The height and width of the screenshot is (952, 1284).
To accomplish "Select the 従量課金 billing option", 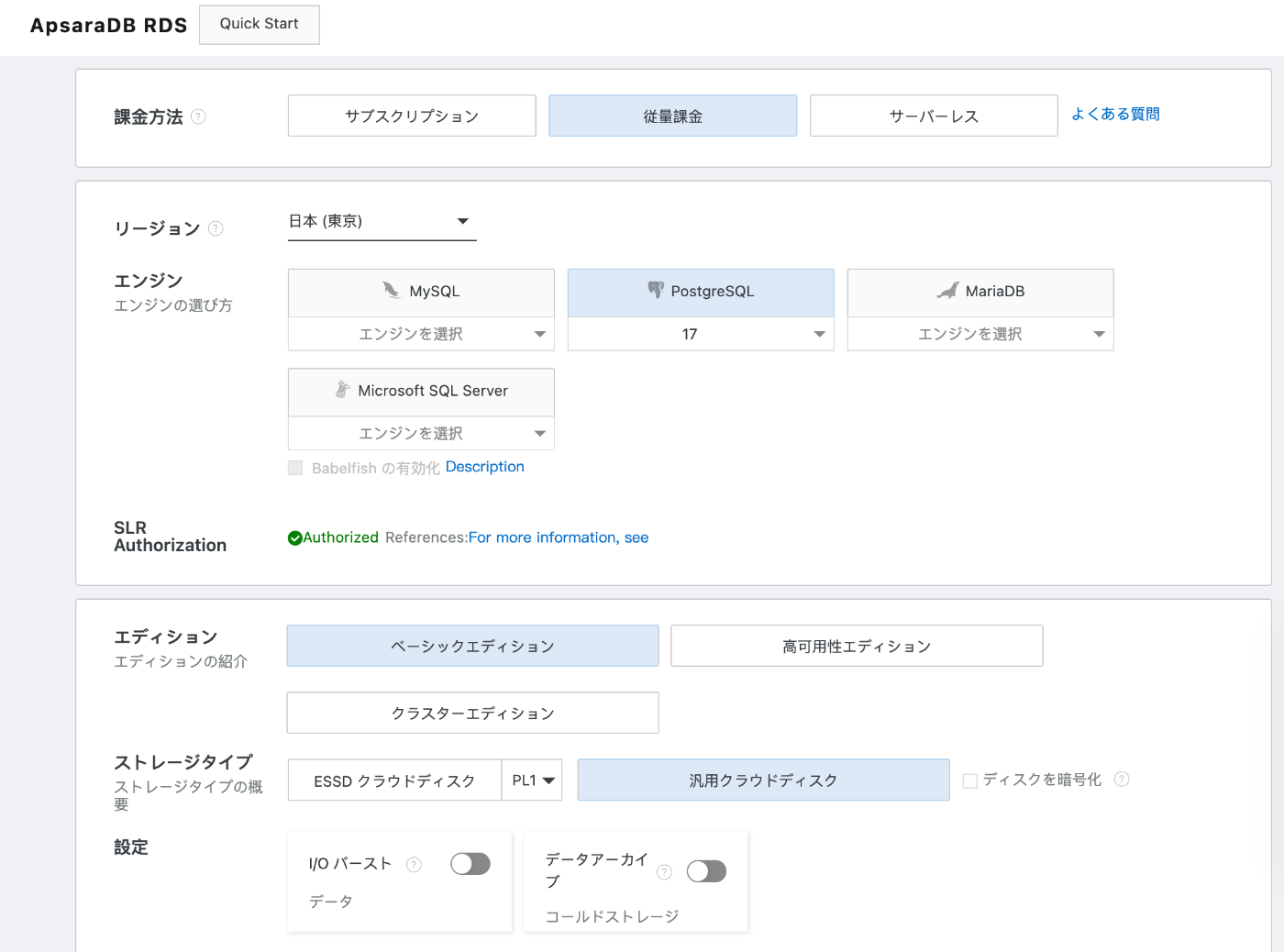I will pos(673,116).
